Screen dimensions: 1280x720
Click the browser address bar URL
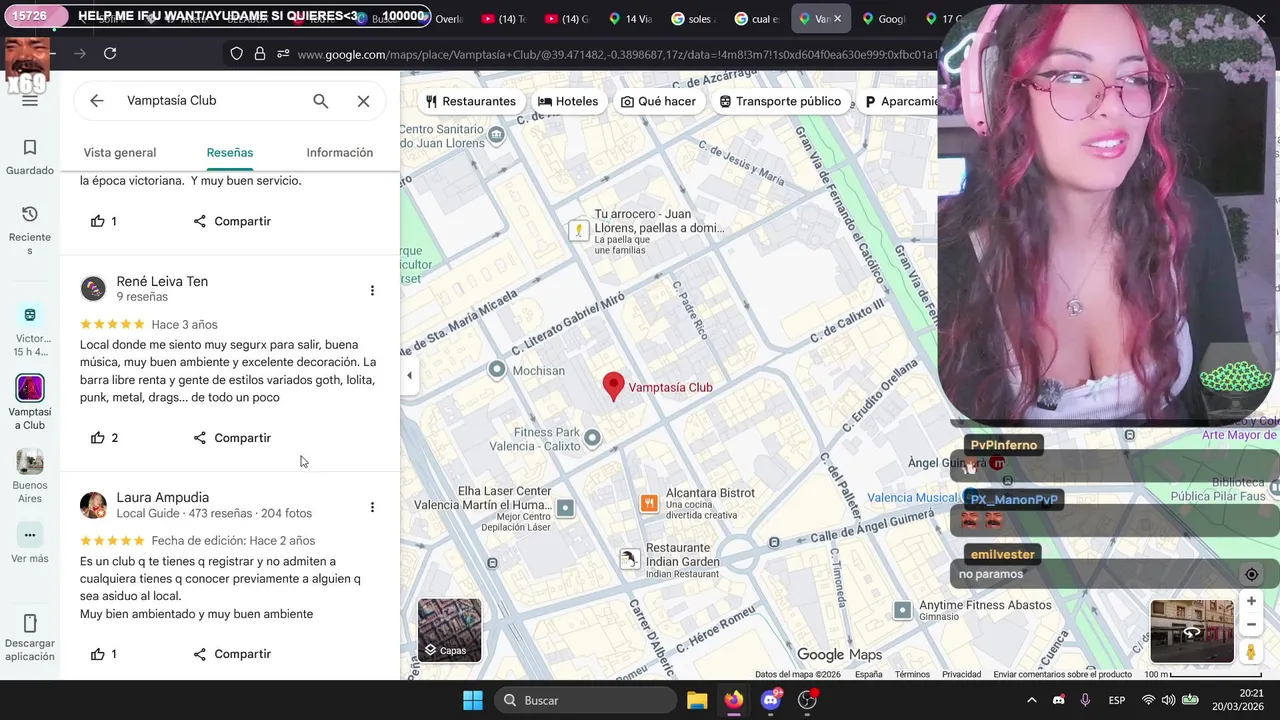click(617, 54)
